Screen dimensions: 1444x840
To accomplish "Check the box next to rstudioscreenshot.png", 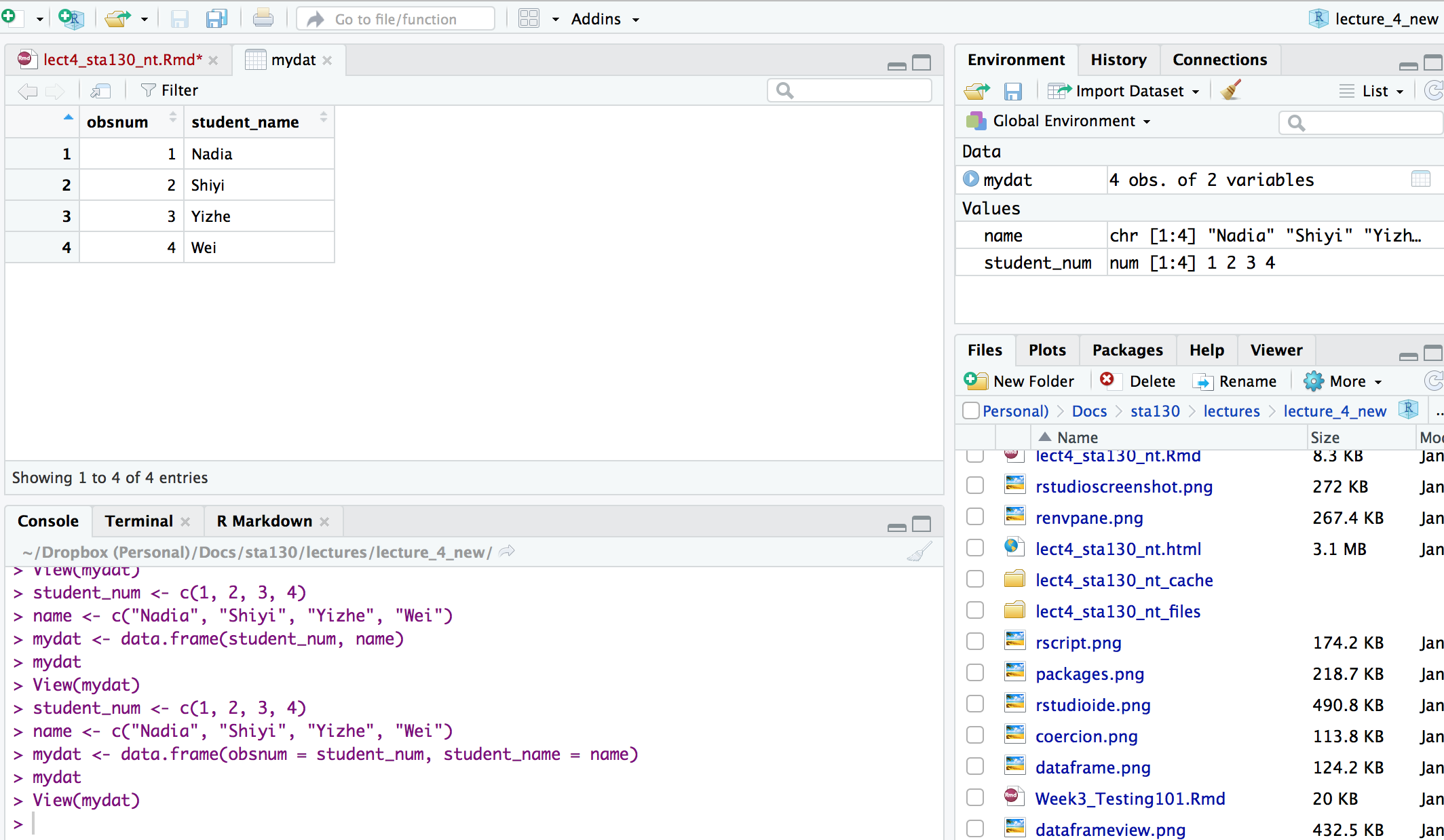I will [975, 486].
